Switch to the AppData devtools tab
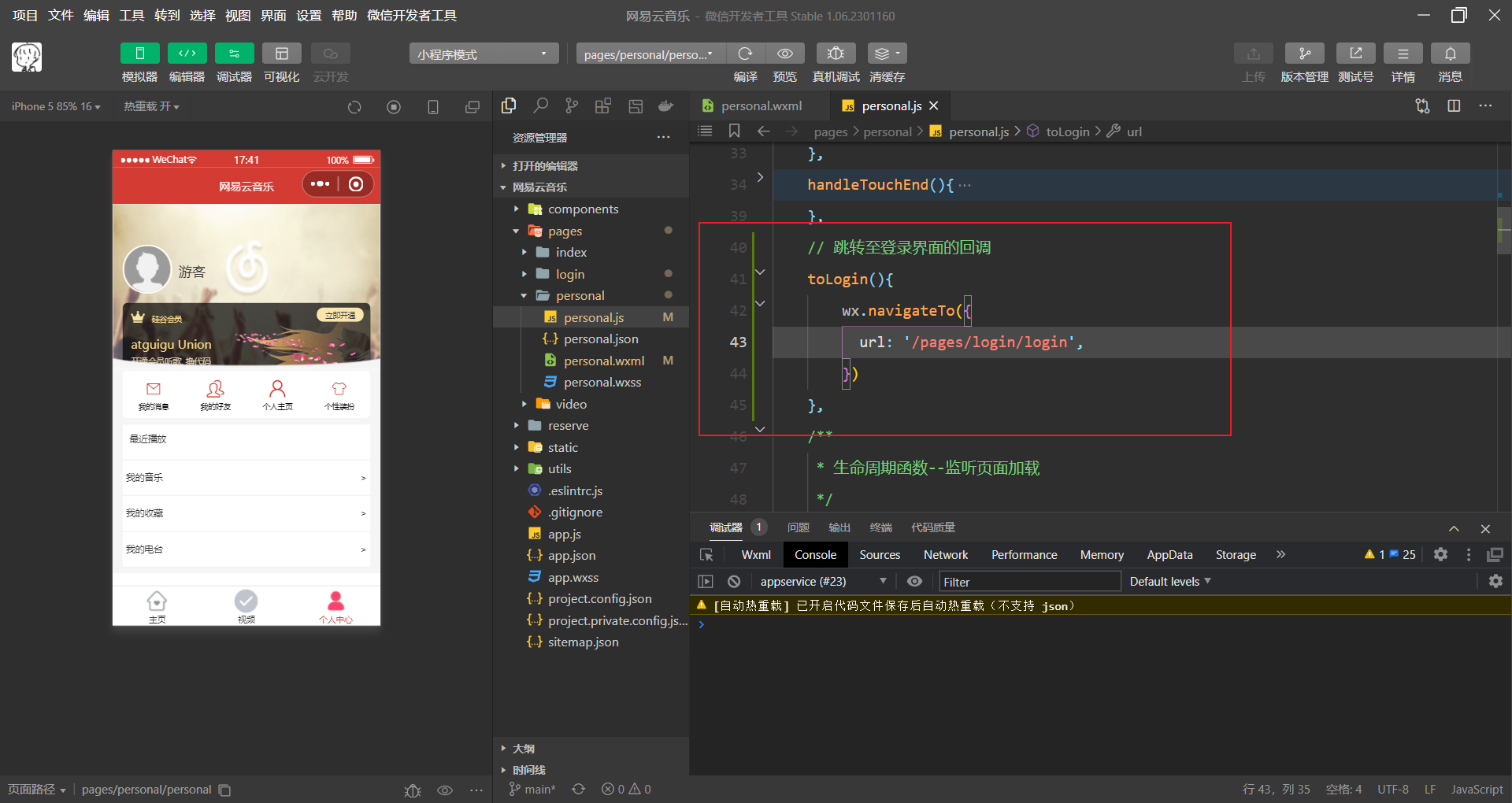Screen dimensions: 1512x803 1169,555
